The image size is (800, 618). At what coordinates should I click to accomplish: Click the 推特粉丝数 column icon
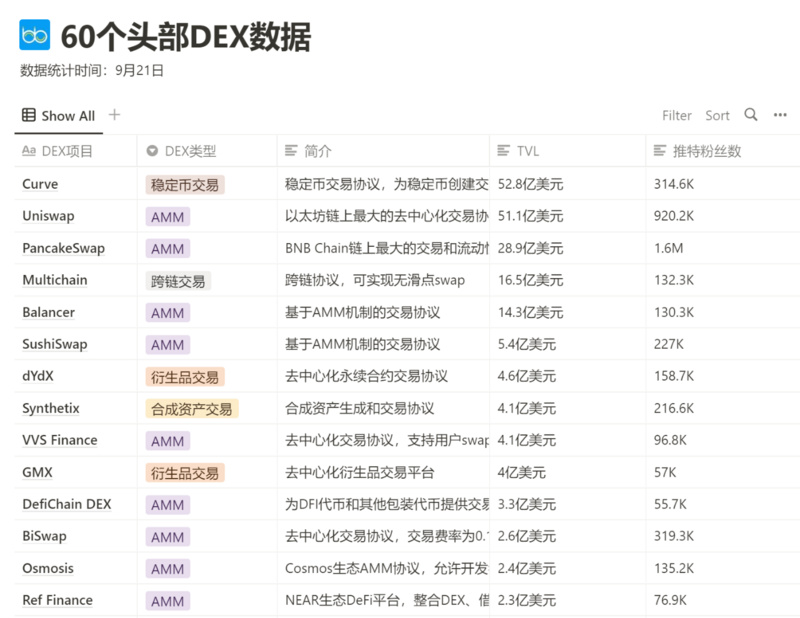coord(660,151)
